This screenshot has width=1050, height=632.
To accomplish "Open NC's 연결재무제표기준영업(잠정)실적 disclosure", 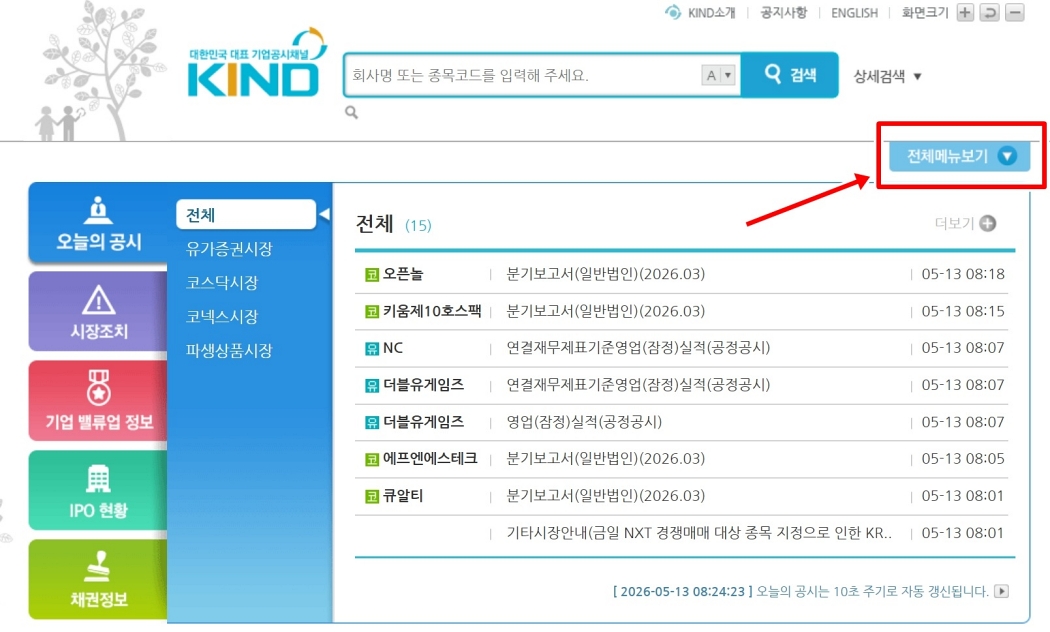I will [x=638, y=348].
